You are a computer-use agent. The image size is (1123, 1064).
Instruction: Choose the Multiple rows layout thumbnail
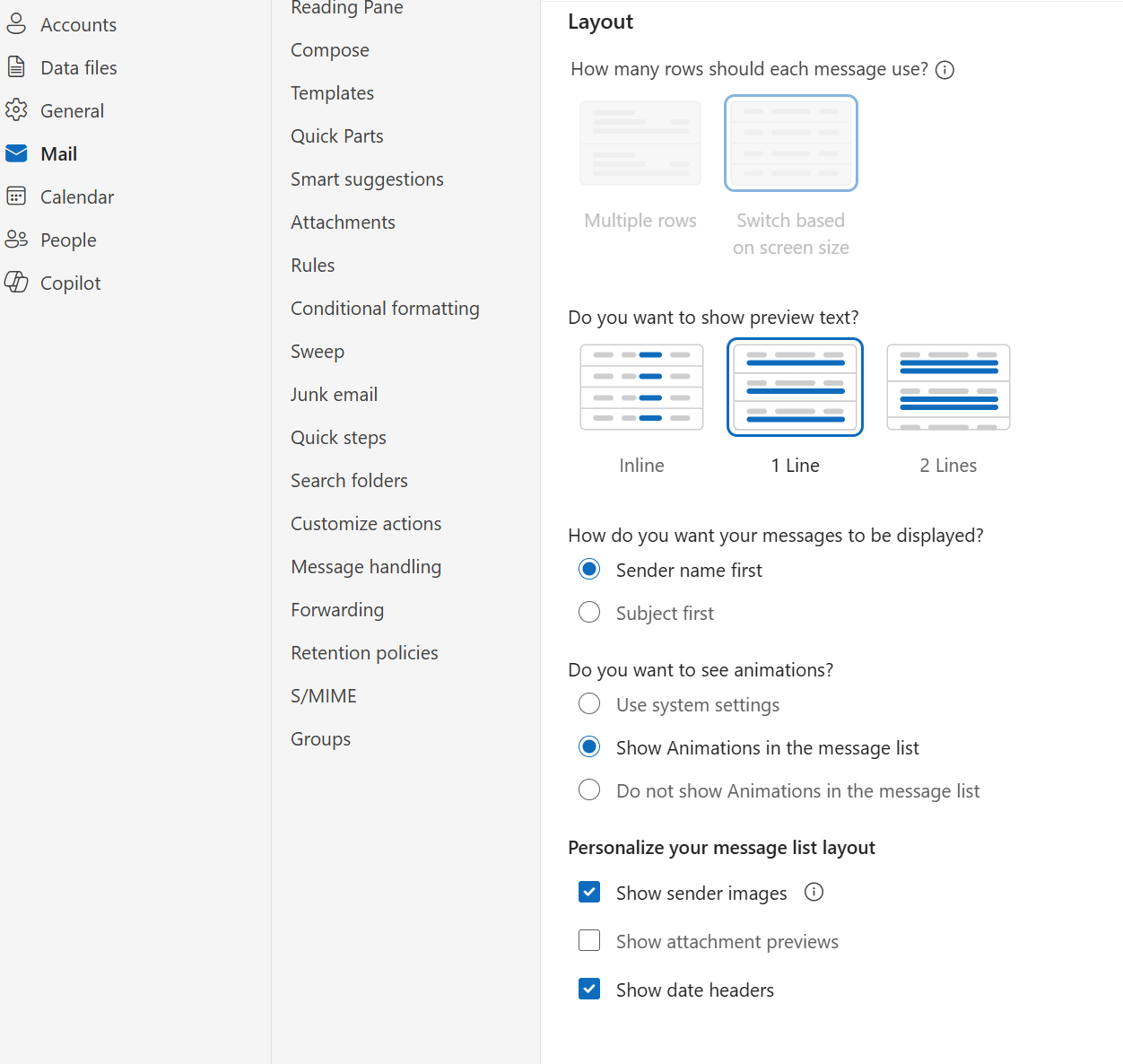pos(640,144)
